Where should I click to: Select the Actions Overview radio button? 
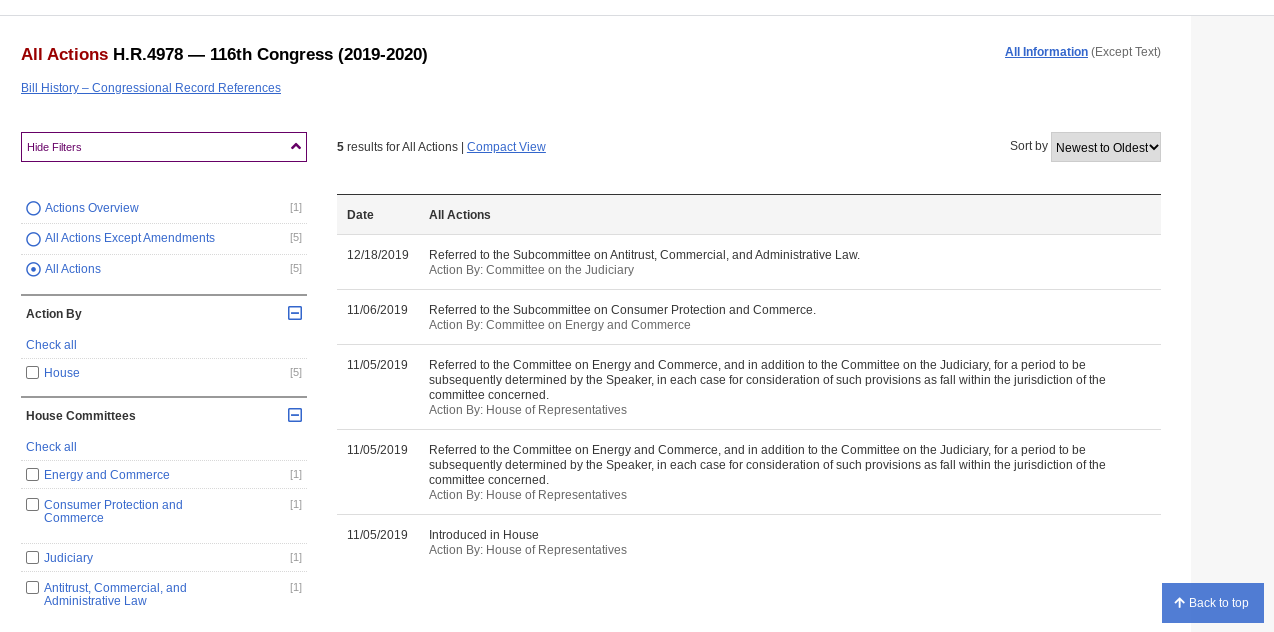tap(33, 208)
